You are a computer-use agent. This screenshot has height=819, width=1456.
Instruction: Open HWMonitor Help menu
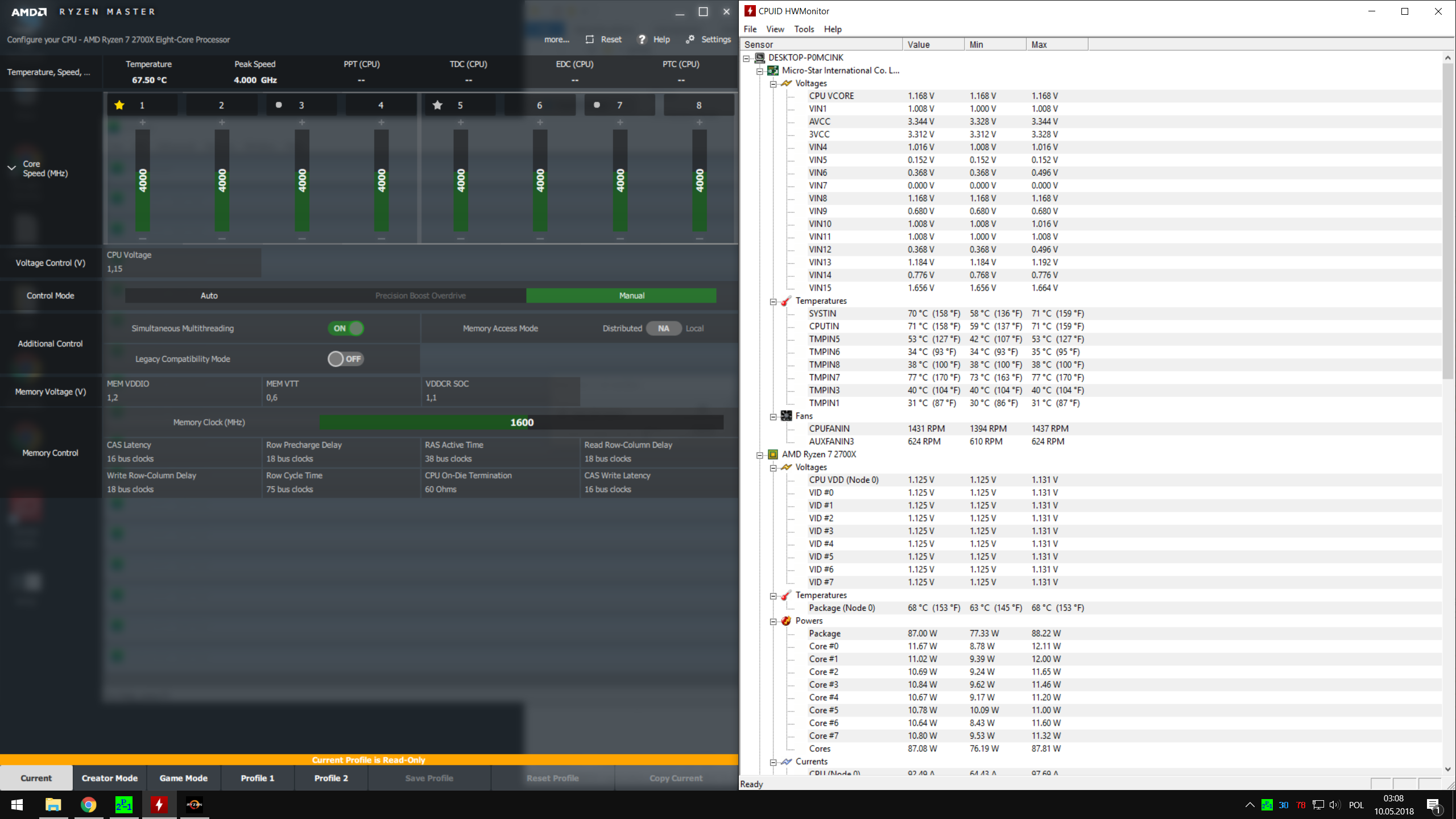point(833,29)
